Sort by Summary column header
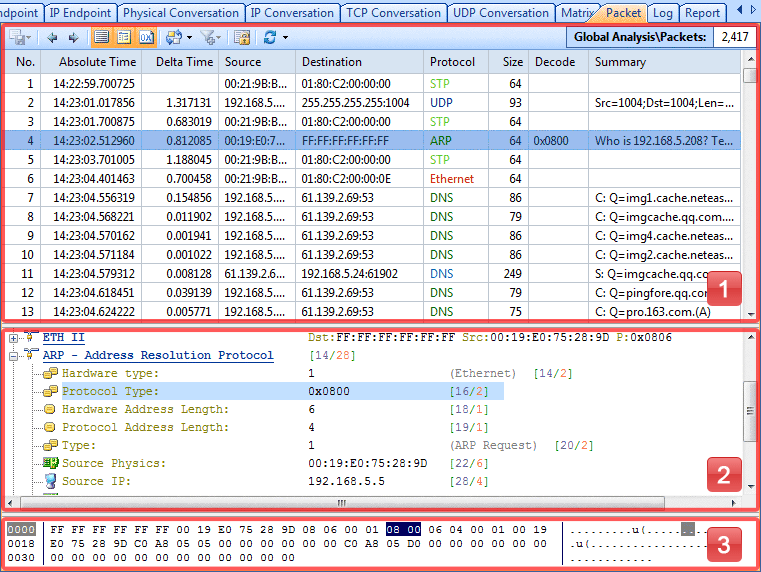Screen dimensions: 761x572 (x=665, y=62)
